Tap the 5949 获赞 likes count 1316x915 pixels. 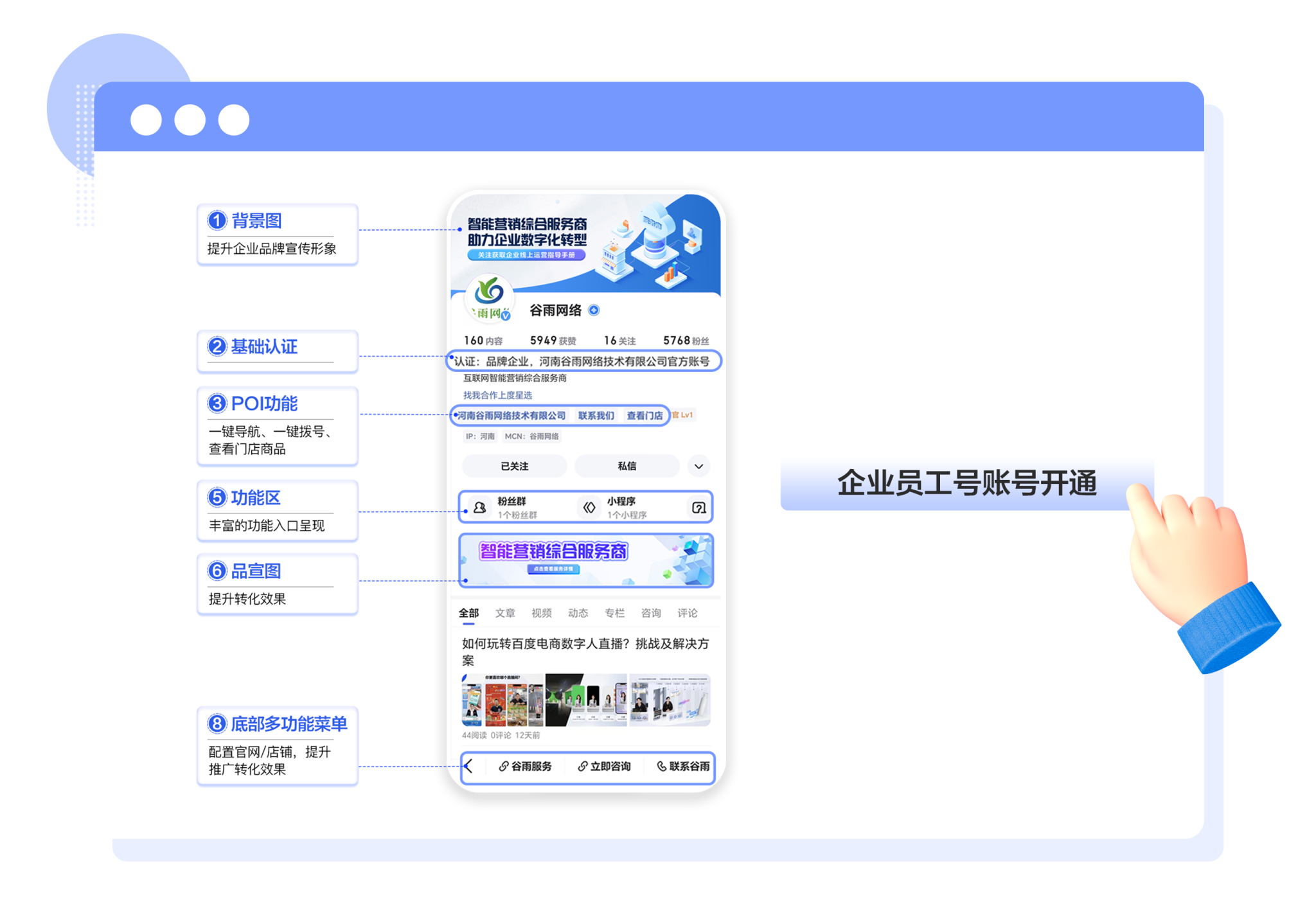pyautogui.click(x=553, y=341)
